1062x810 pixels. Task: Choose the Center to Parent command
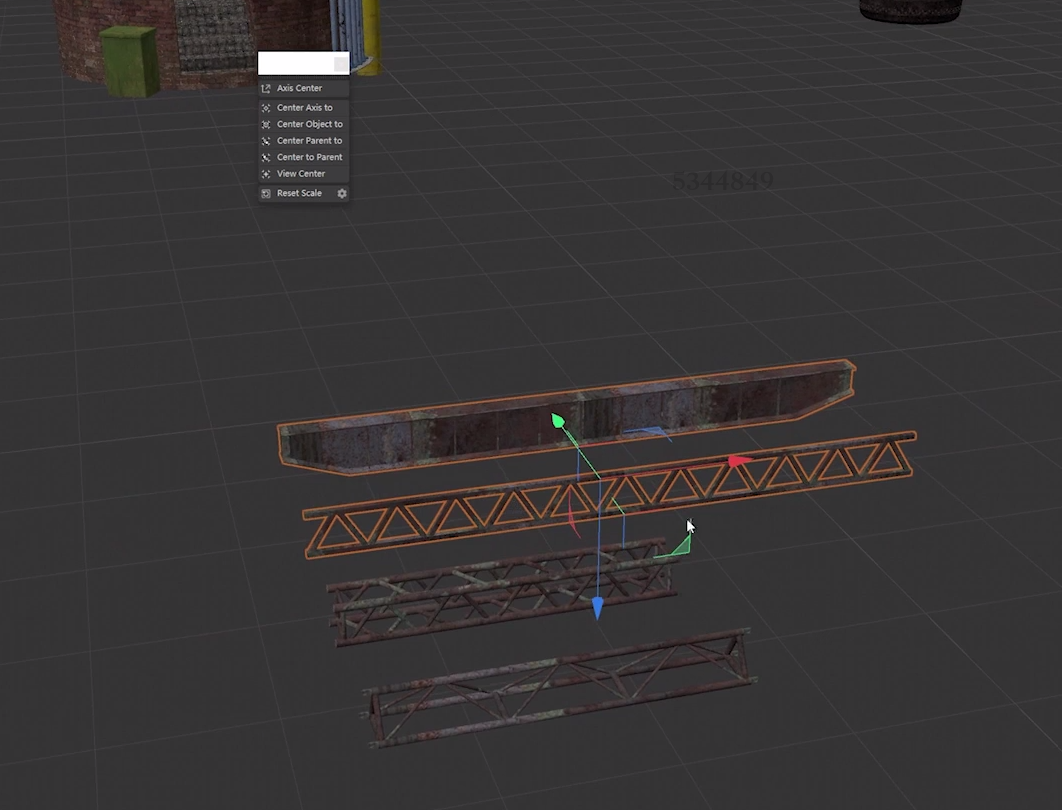click(x=303, y=157)
